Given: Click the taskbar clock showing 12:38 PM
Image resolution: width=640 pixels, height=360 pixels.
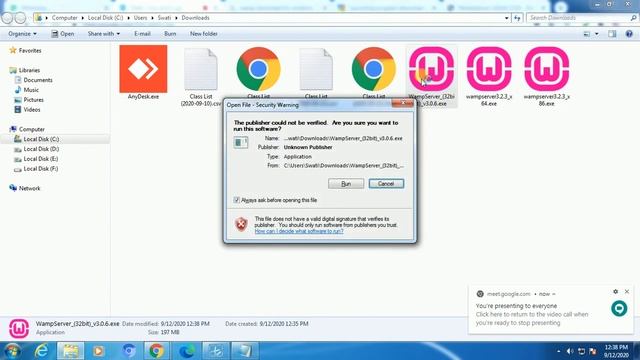Looking at the screenshot, I should pos(616,351).
